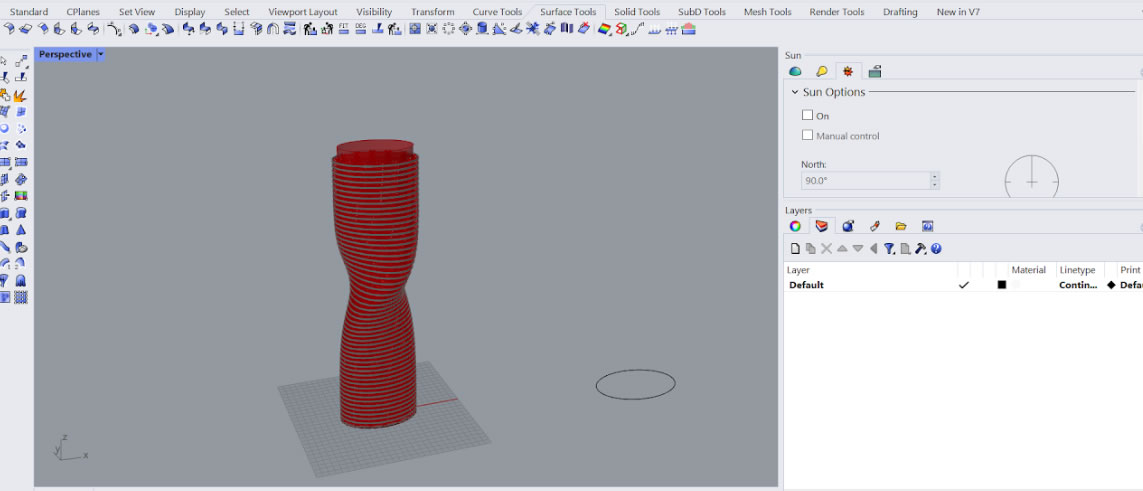Click the hammer tools icon in the Layers toolbar
The image size is (1143, 491).
[920, 249]
